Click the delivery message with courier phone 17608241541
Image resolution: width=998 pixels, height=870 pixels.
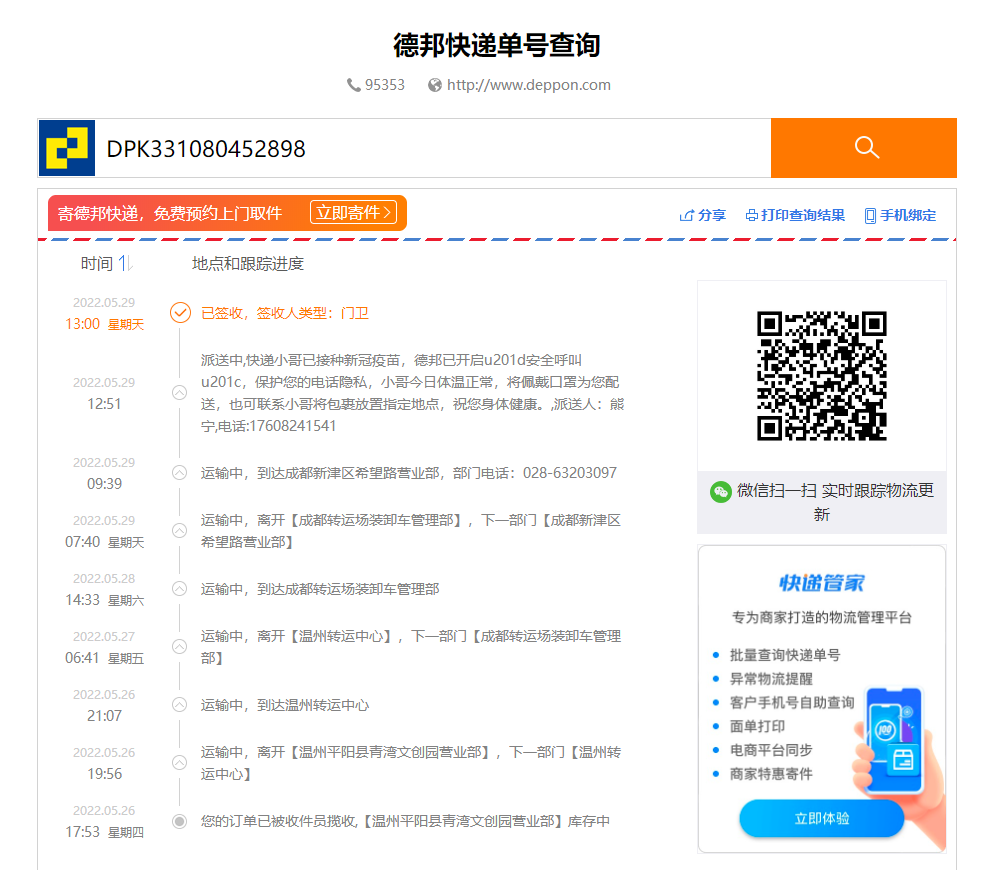[x=412, y=393]
